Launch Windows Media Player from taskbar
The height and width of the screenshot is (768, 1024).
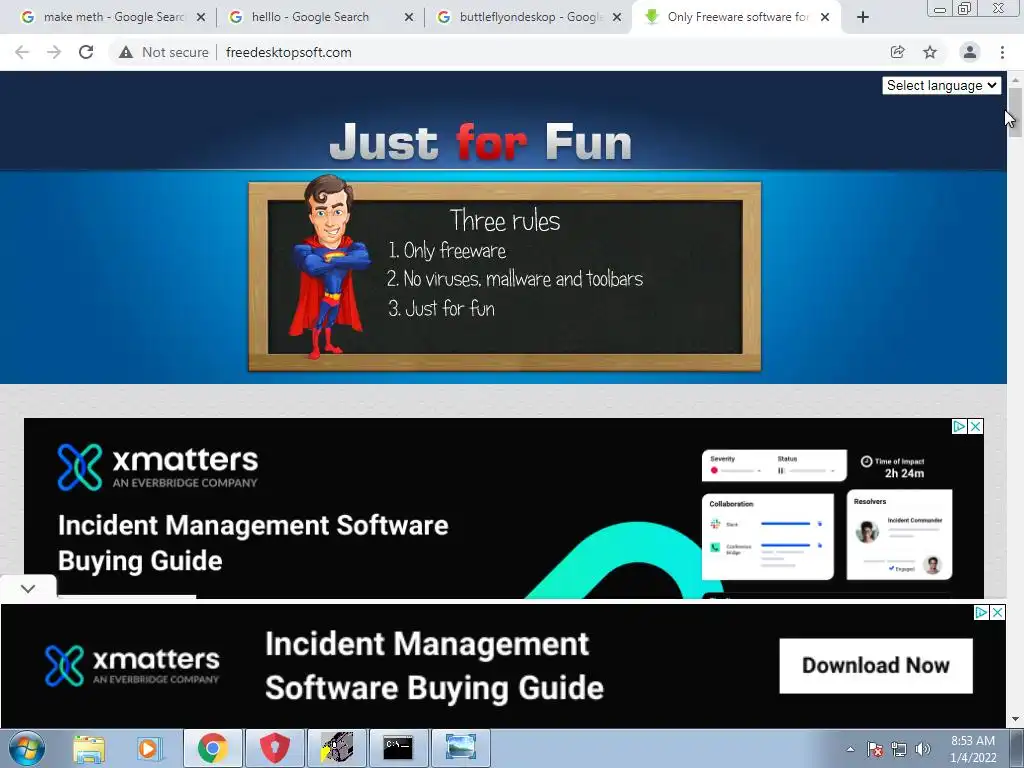click(x=148, y=748)
